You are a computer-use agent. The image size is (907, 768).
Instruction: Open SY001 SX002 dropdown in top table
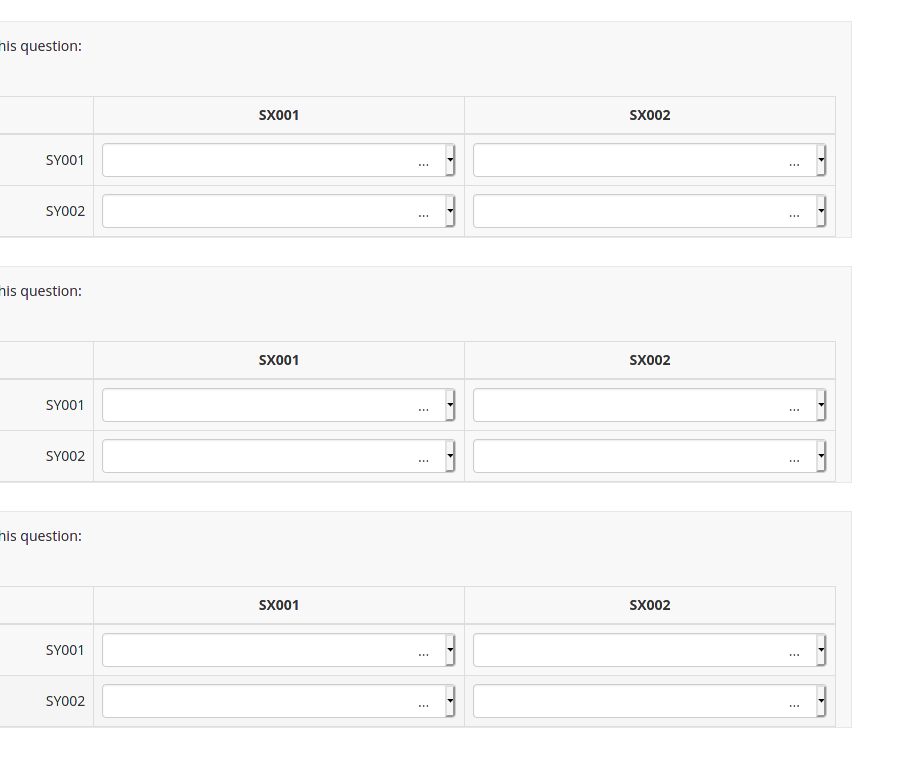coord(649,160)
